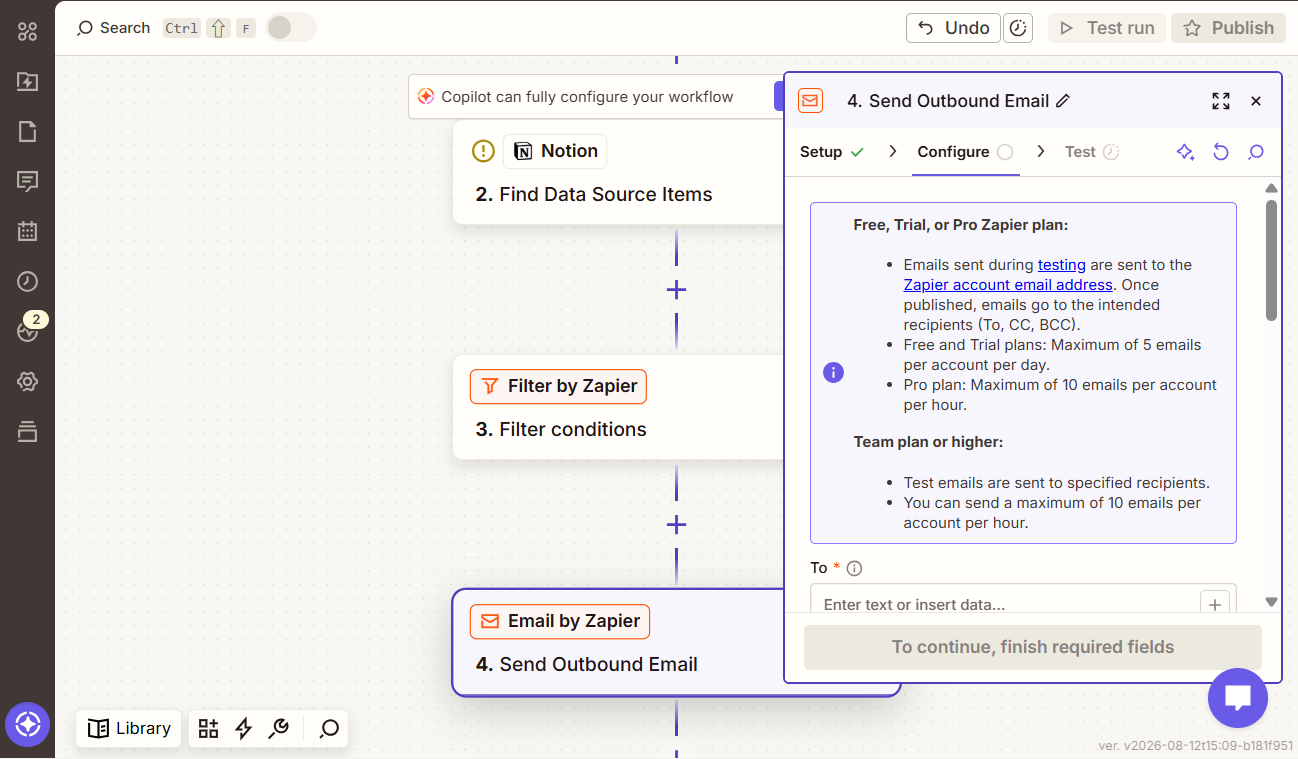Open the testing link in notice
Screen dimensions: 1298x759
click(x=1062, y=265)
